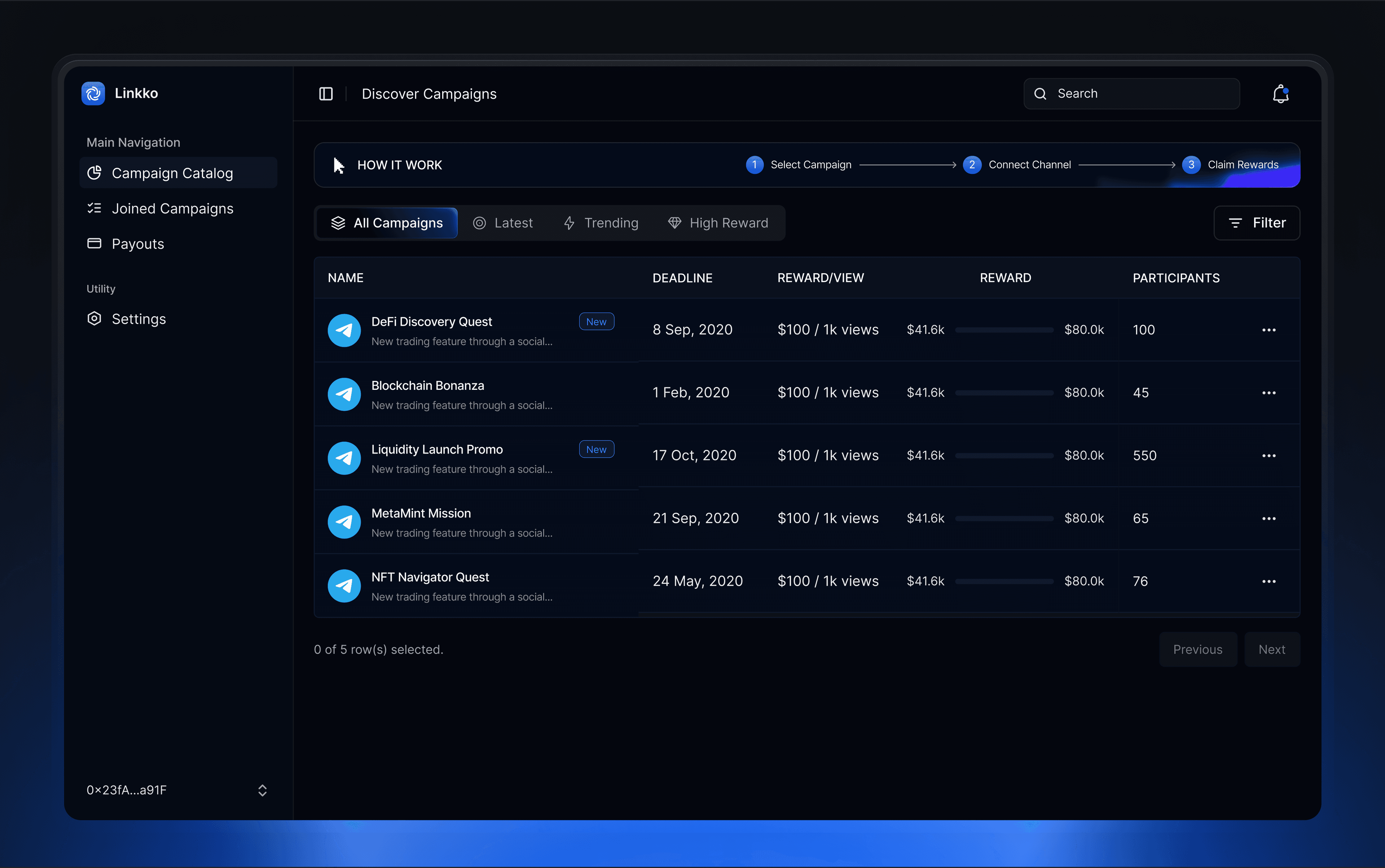Click the Telegram icon of NFT Navigator Quest
This screenshot has height=868, width=1385.
pos(344,586)
